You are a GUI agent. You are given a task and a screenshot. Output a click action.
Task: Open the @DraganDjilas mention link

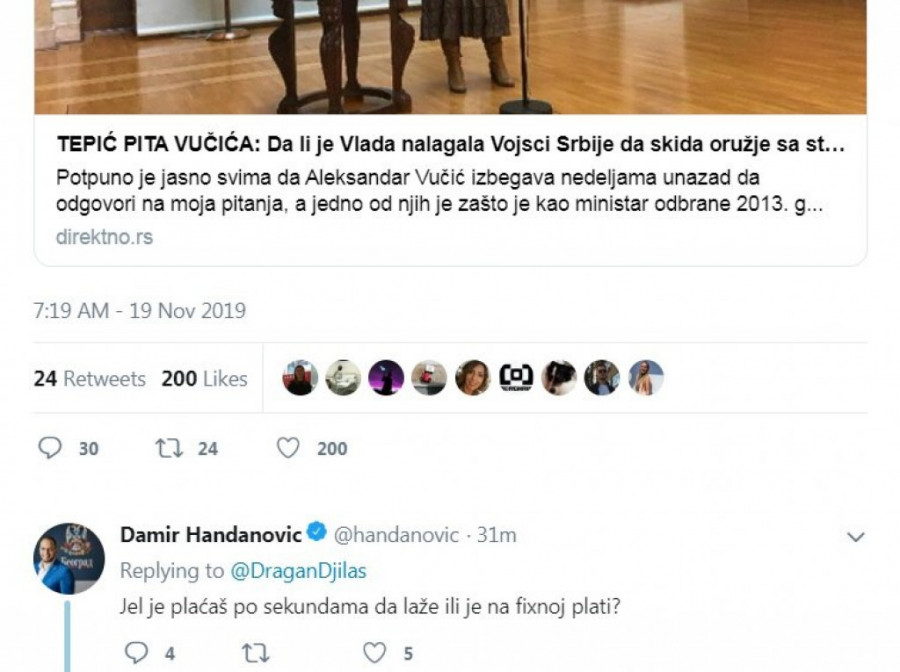coord(298,571)
